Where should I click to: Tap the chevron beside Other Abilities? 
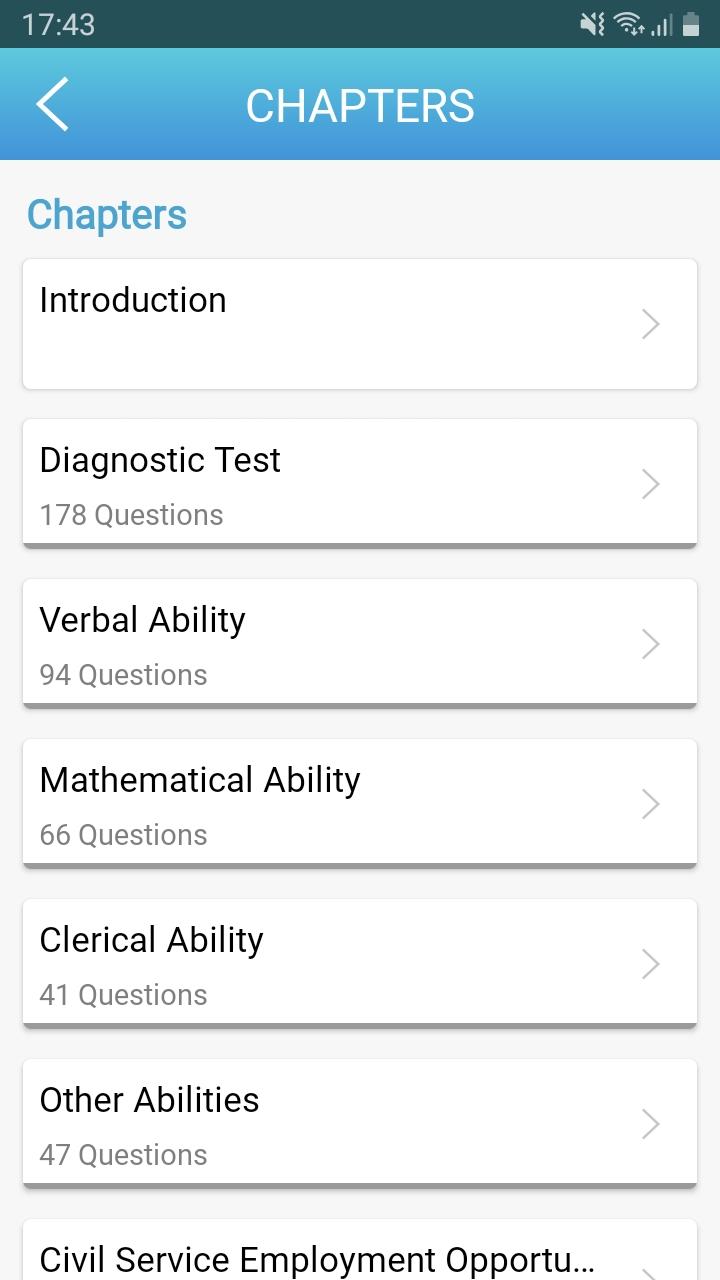[x=651, y=1124]
